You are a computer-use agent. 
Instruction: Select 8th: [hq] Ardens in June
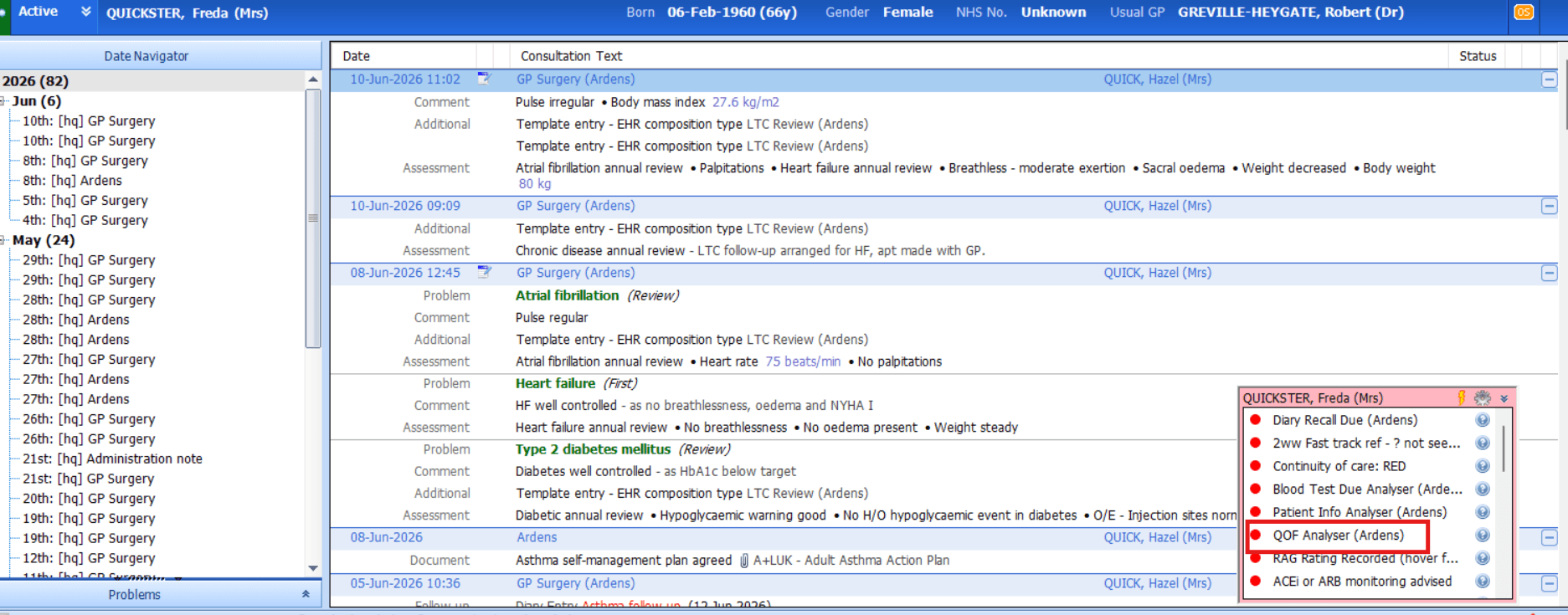click(72, 181)
